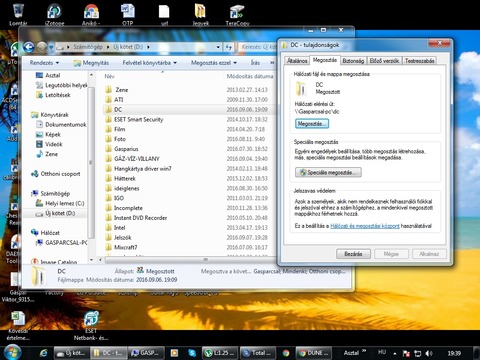Open the Jegyek folder on desktop
This screenshot has height=360, width=480.
[x=200, y=14]
